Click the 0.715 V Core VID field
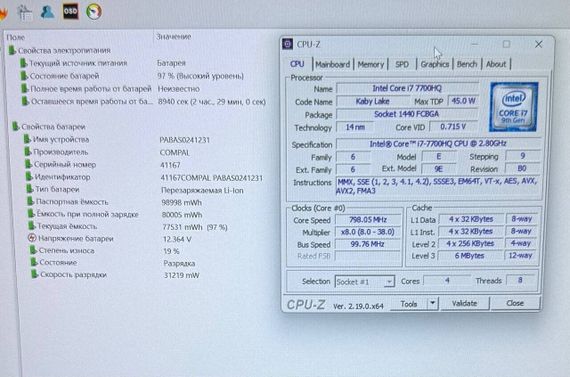570x377 pixels. click(453, 127)
